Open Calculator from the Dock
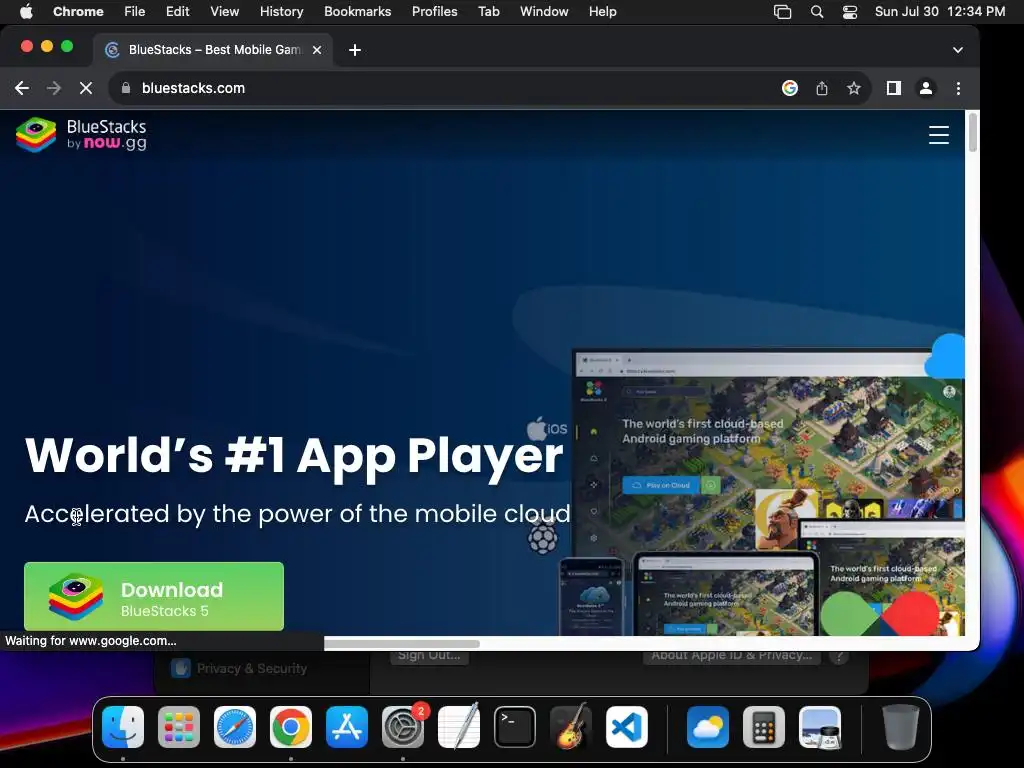 pyautogui.click(x=764, y=727)
